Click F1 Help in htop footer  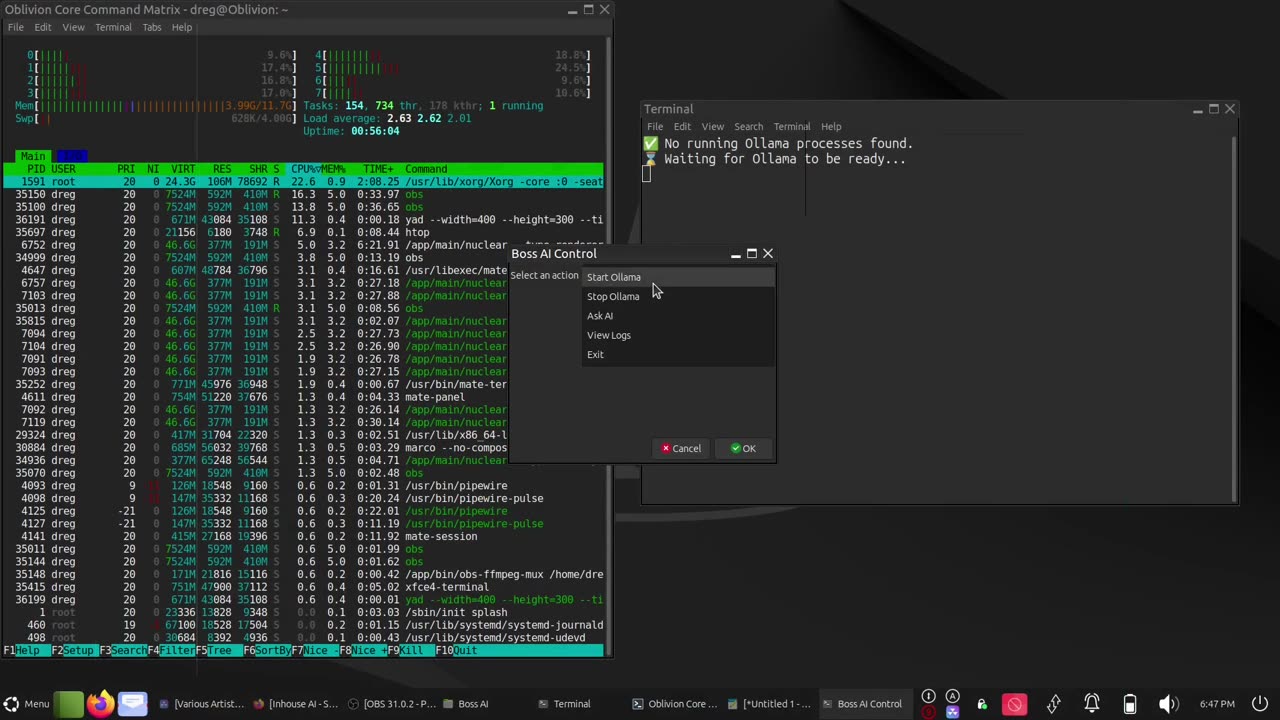(x=26, y=650)
